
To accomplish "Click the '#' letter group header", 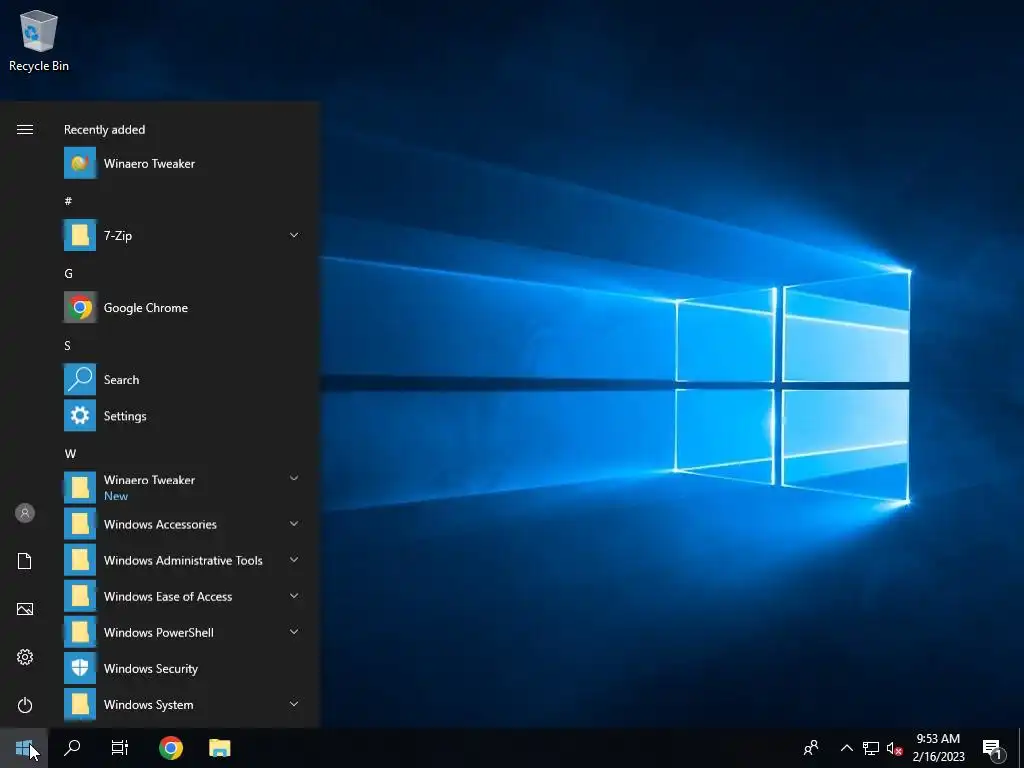I will pyautogui.click(x=68, y=201).
